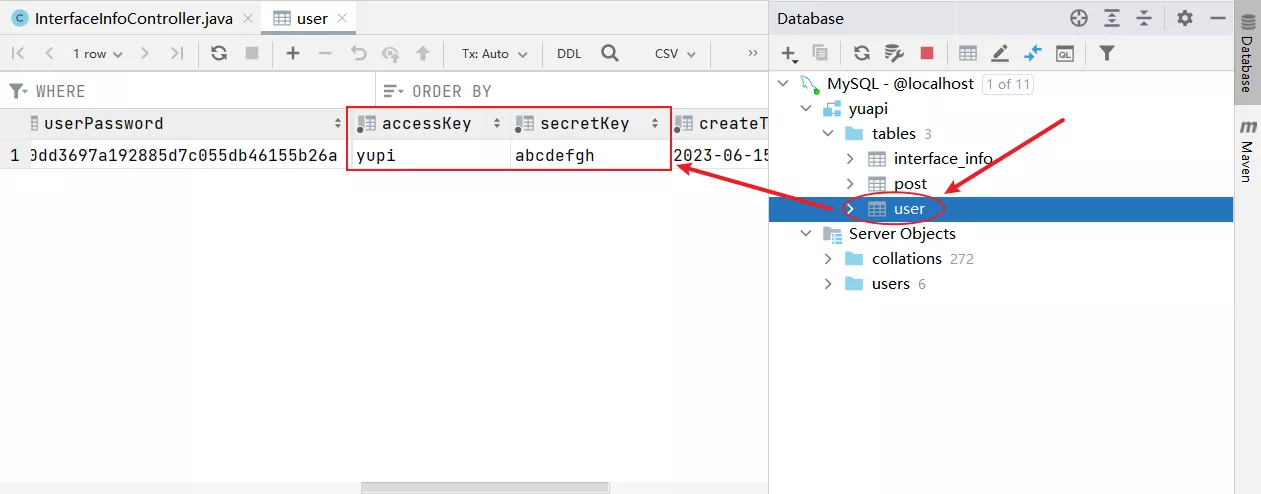Open find with the magnifier icon
The width and height of the screenshot is (1261, 494).
(x=609, y=54)
